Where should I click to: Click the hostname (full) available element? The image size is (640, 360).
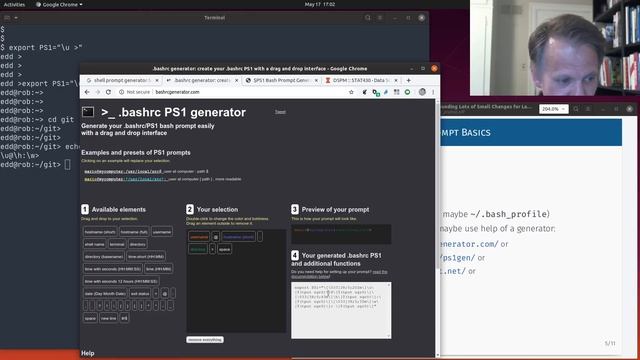tap(134, 232)
